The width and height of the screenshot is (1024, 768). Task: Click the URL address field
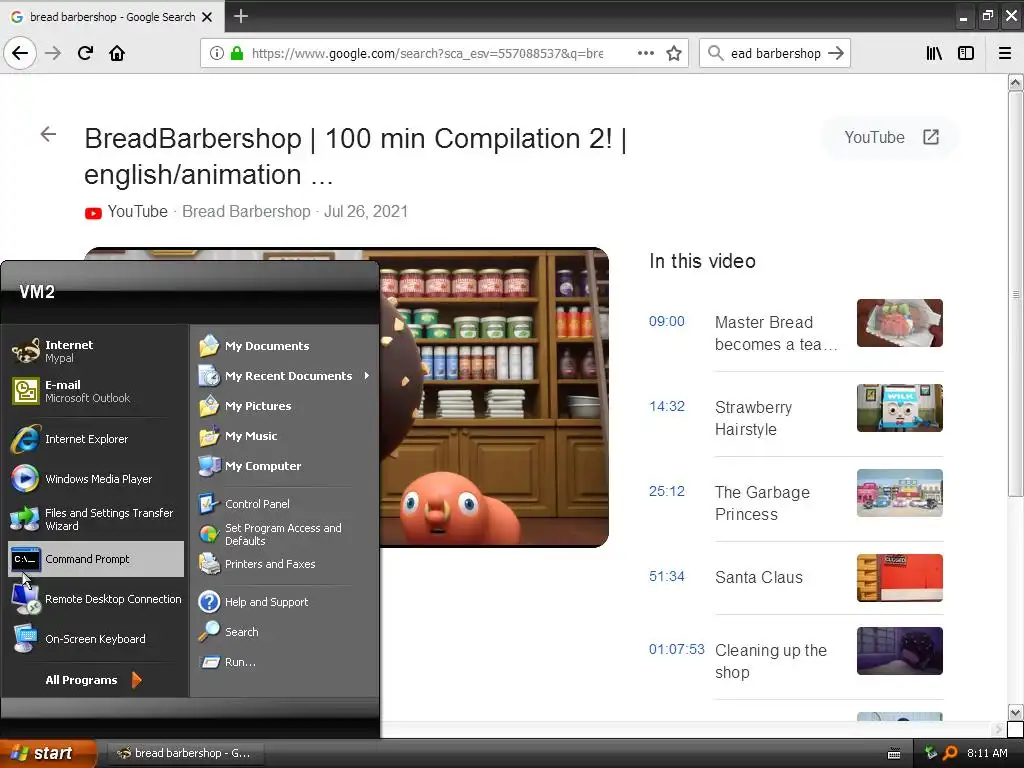tap(428, 53)
